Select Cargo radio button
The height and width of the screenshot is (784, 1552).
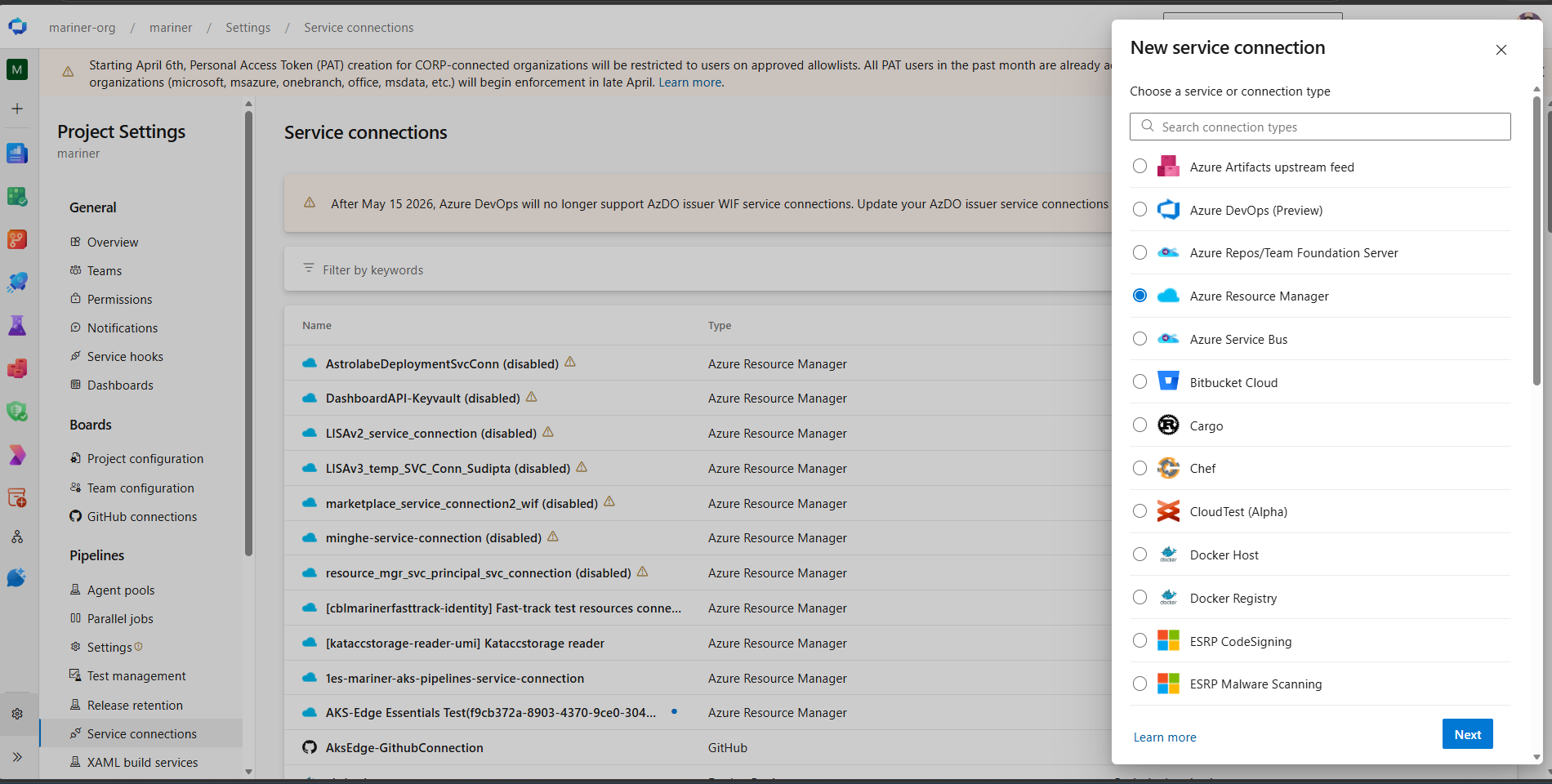tap(1139, 425)
